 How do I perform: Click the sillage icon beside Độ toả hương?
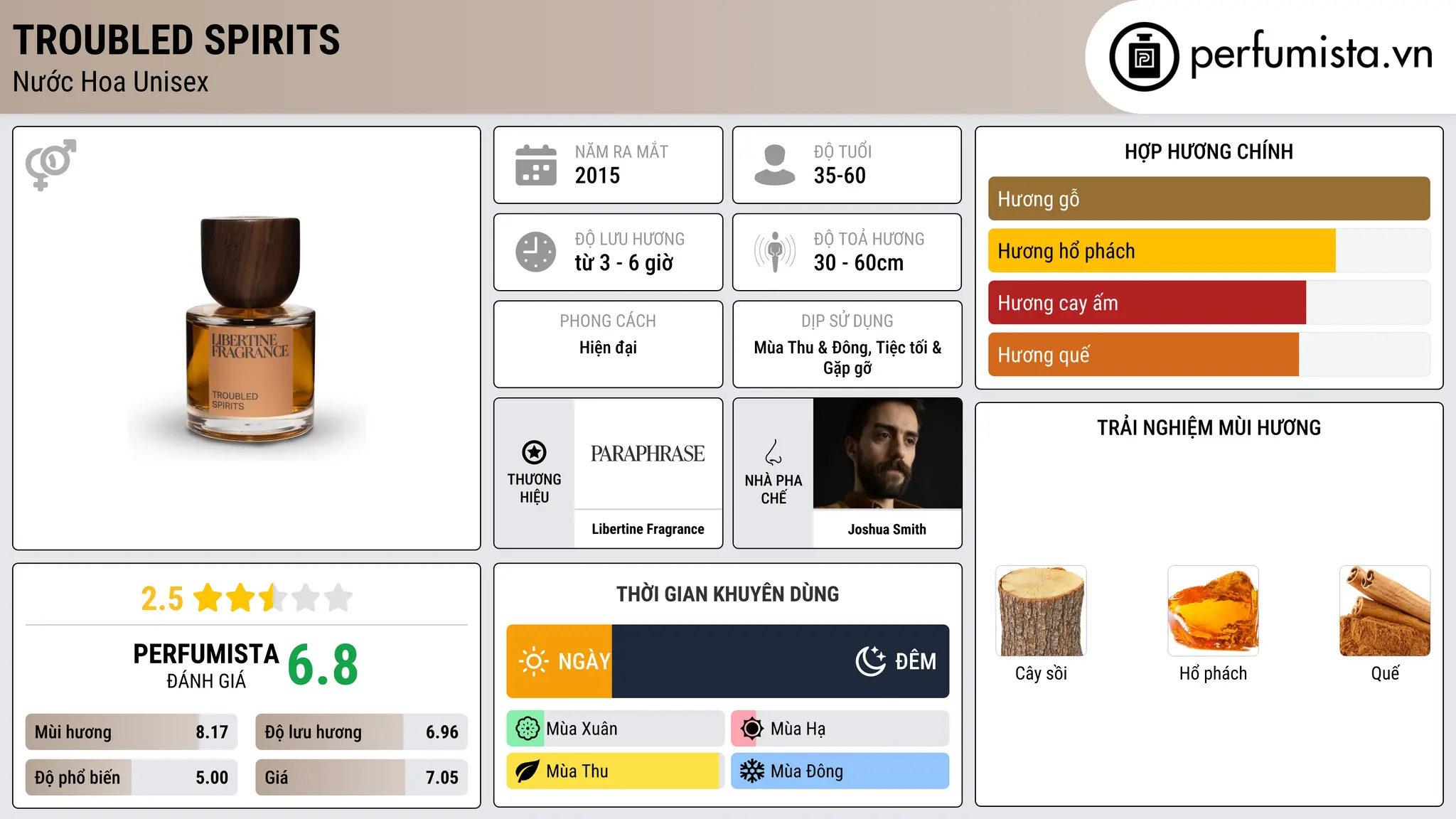[775, 252]
